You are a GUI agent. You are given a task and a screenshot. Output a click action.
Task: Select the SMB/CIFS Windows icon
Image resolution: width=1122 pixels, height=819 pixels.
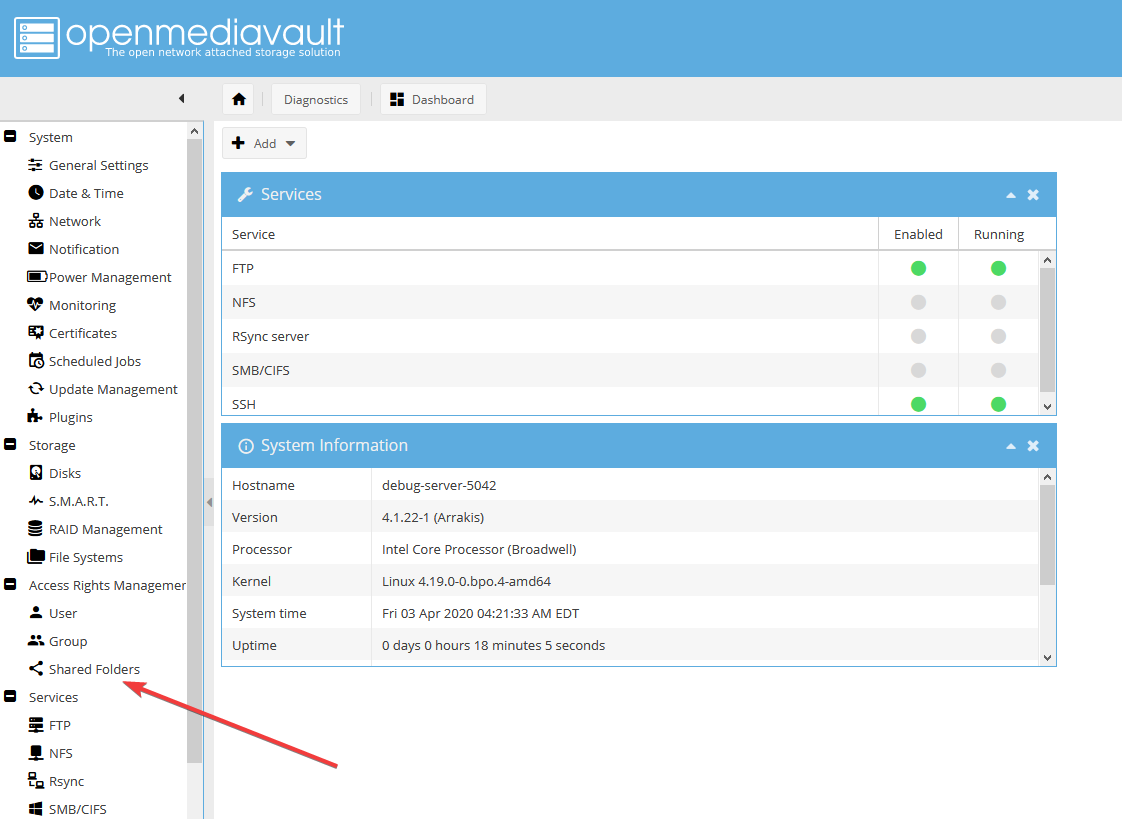pos(36,809)
